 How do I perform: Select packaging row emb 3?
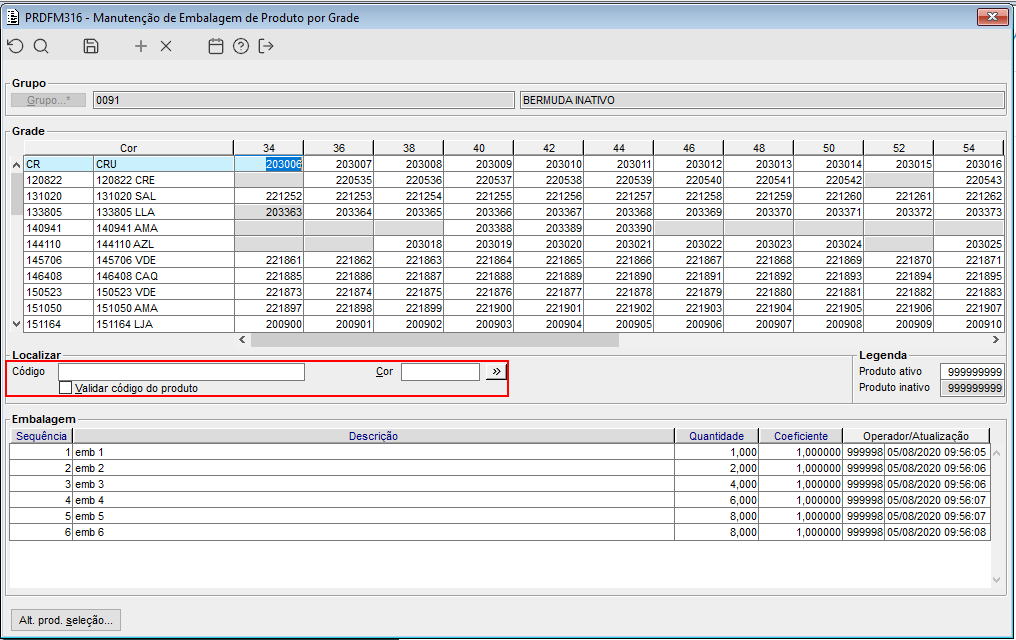pos(500,484)
